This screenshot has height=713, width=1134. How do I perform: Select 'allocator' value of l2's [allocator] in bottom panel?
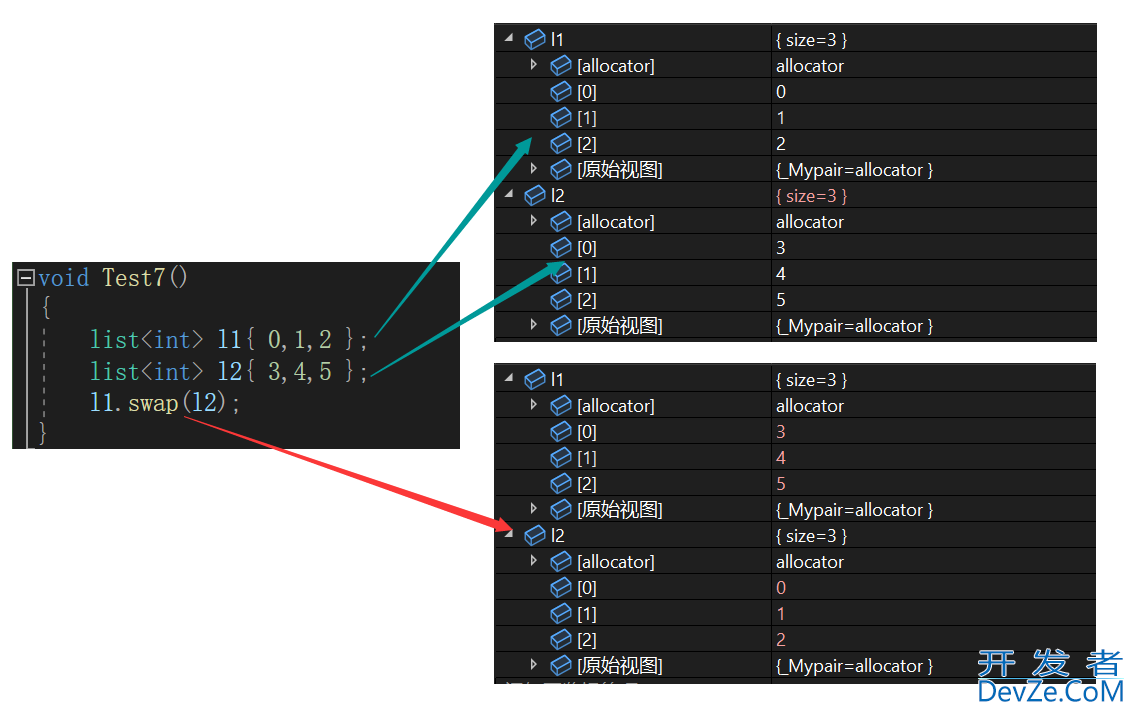click(810, 562)
